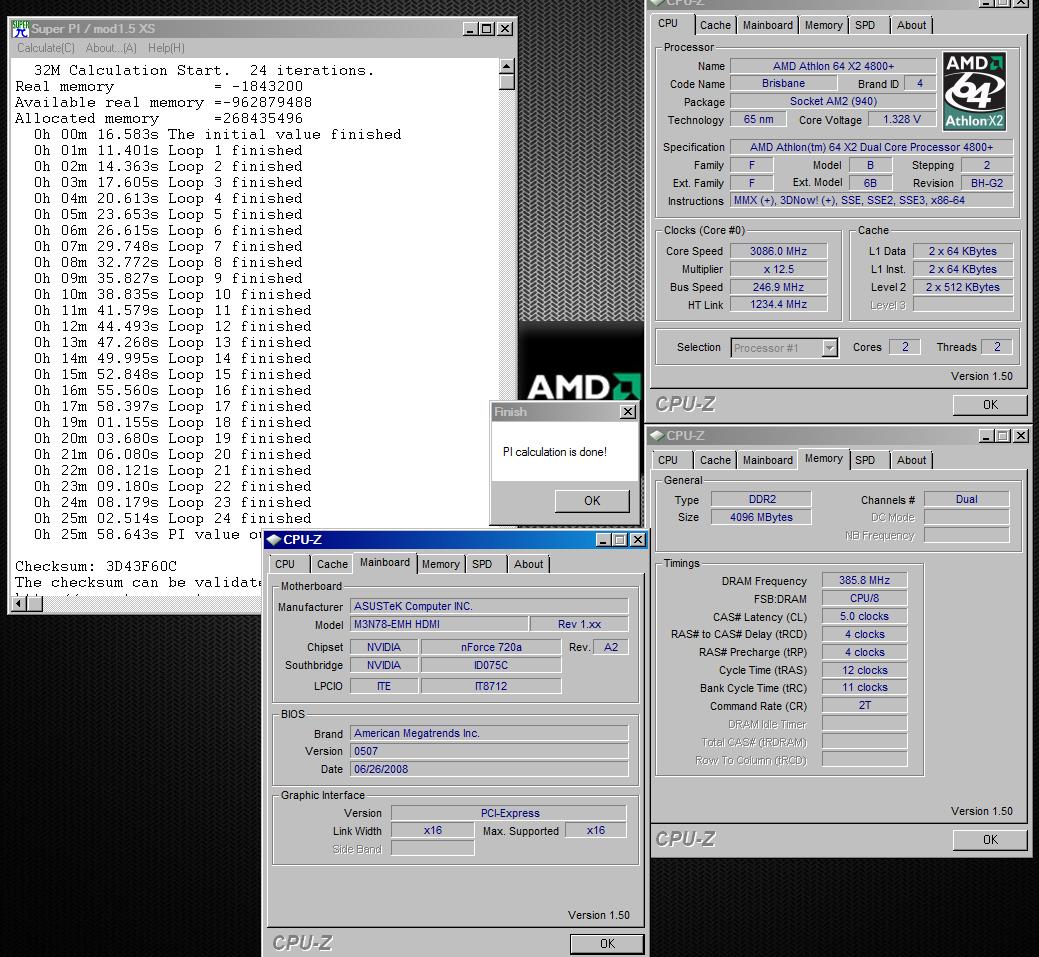Close the CPU-Z Memory window

tap(1021, 435)
